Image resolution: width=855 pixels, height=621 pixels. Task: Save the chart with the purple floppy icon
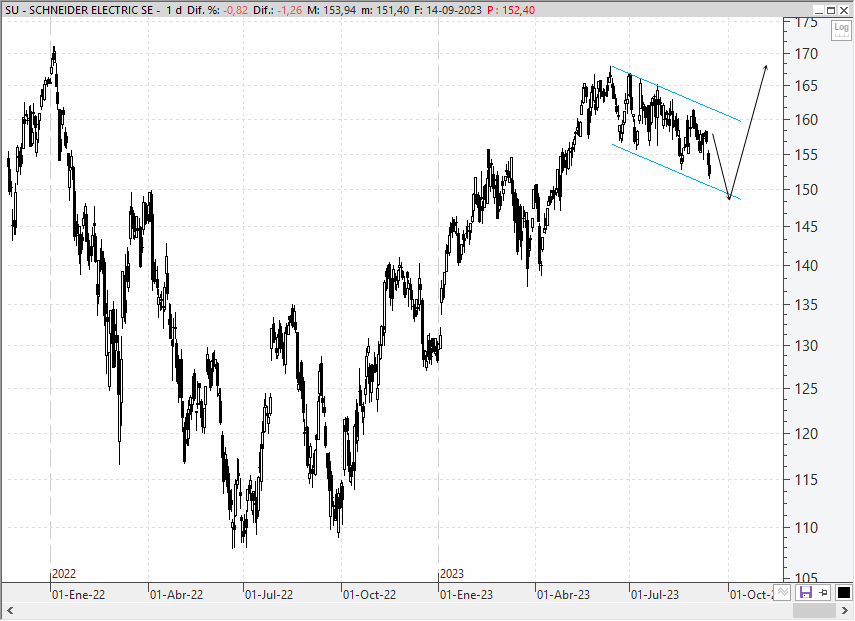[x=805, y=592]
